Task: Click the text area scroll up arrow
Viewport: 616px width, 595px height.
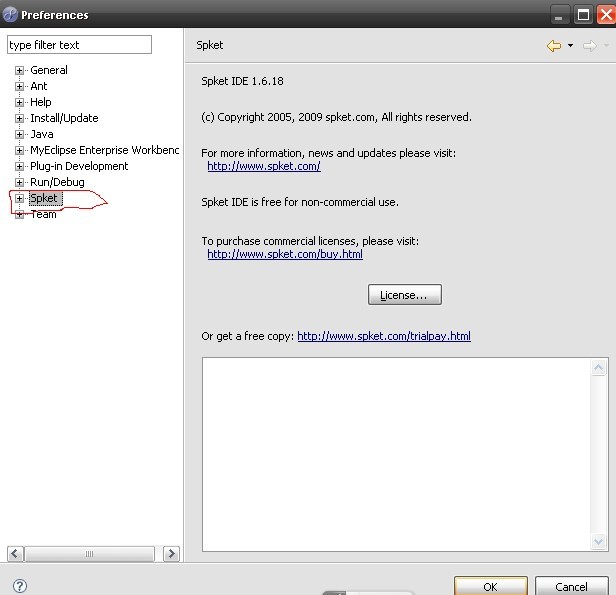Action: (x=598, y=368)
